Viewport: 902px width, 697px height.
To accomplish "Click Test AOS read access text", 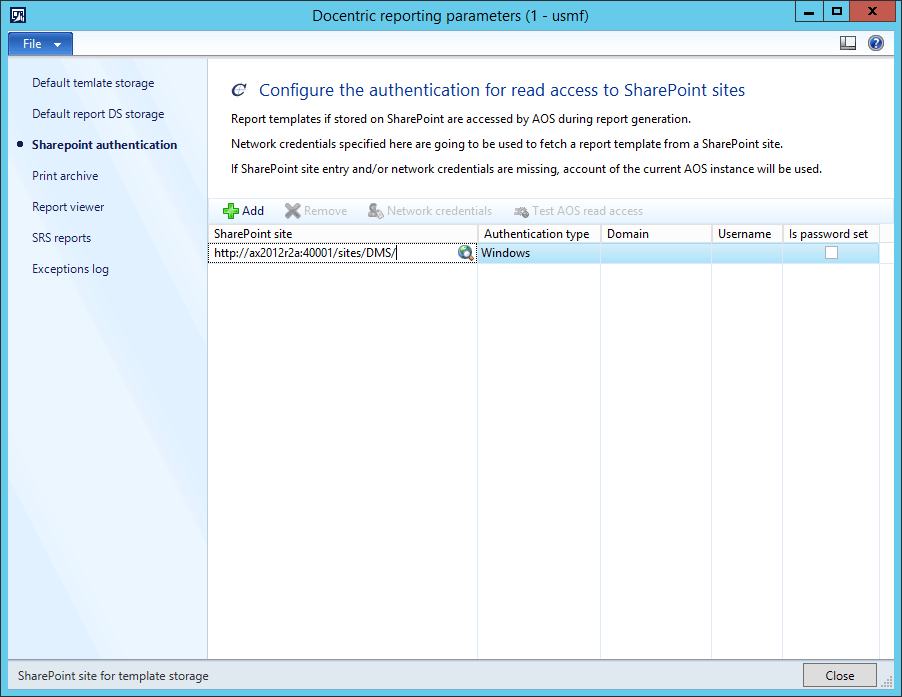I will pyautogui.click(x=587, y=211).
